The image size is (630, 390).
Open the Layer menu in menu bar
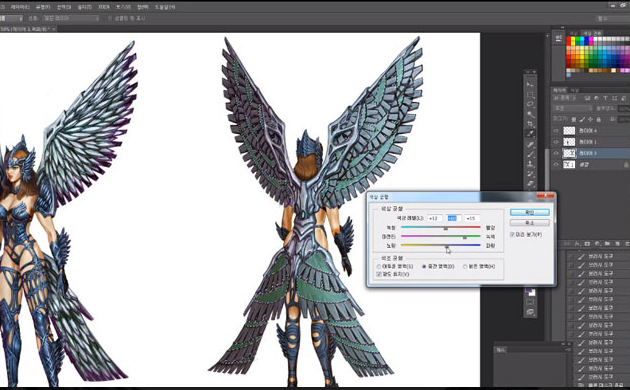tap(20, 7)
